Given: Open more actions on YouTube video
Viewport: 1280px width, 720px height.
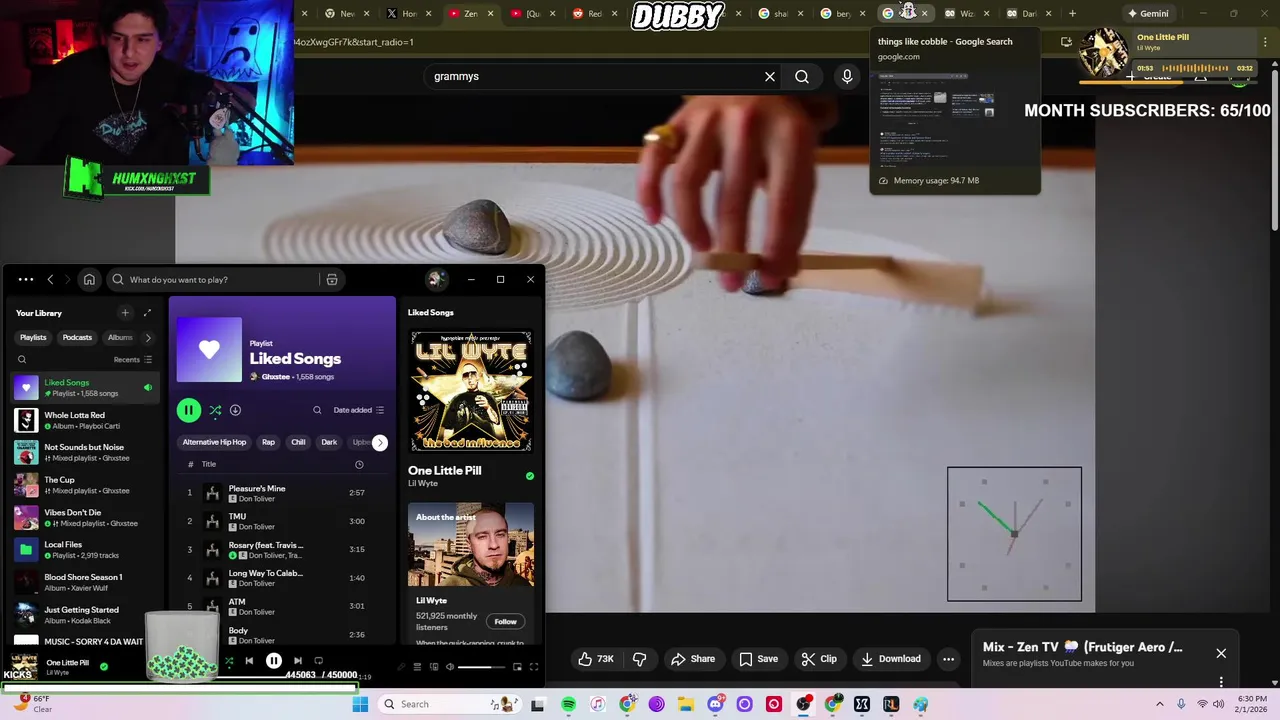Looking at the screenshot, I should 948,659.
